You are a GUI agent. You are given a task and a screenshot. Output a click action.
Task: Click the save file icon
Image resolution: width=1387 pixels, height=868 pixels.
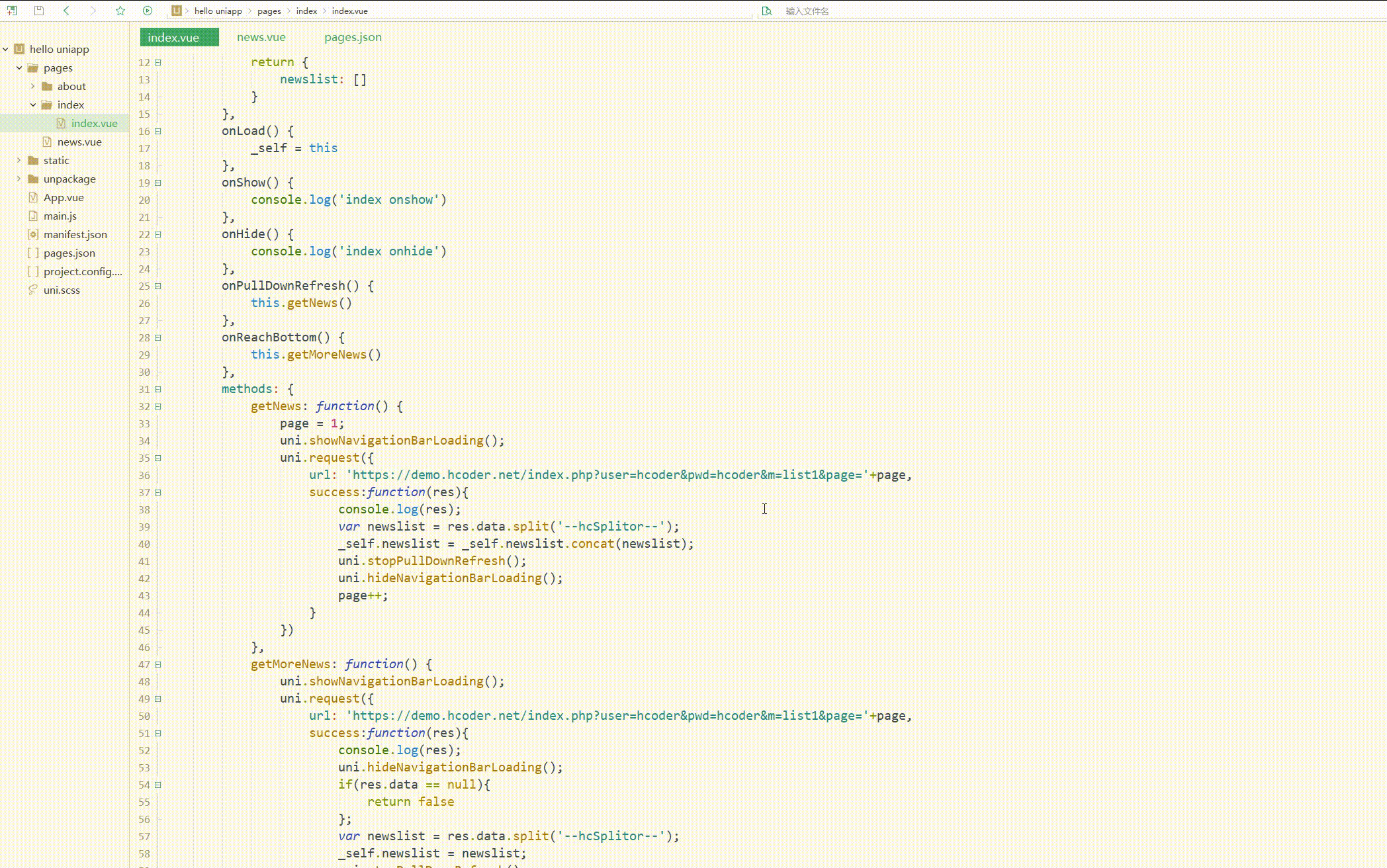point(39,11)
